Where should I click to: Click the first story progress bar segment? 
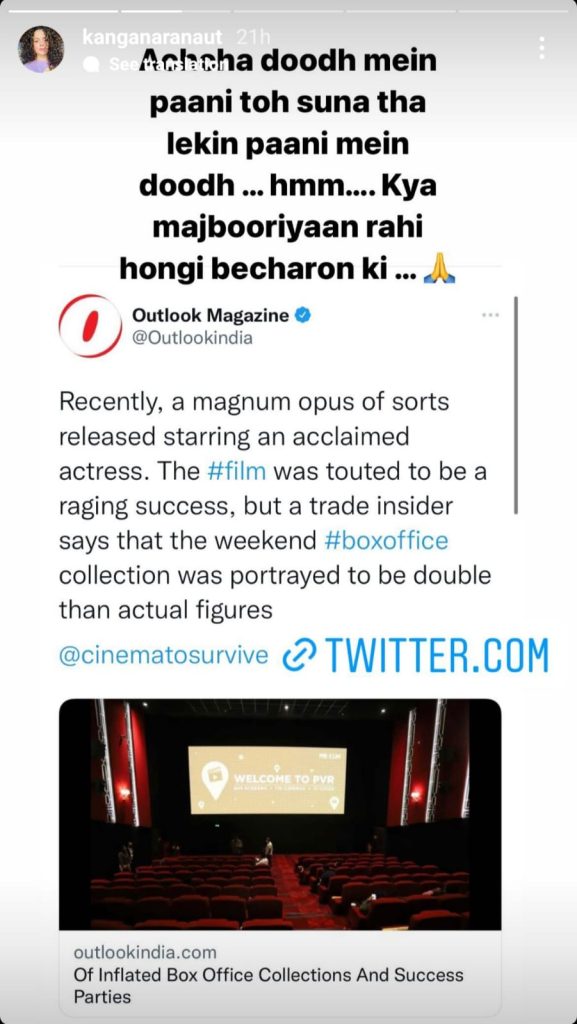63,11
